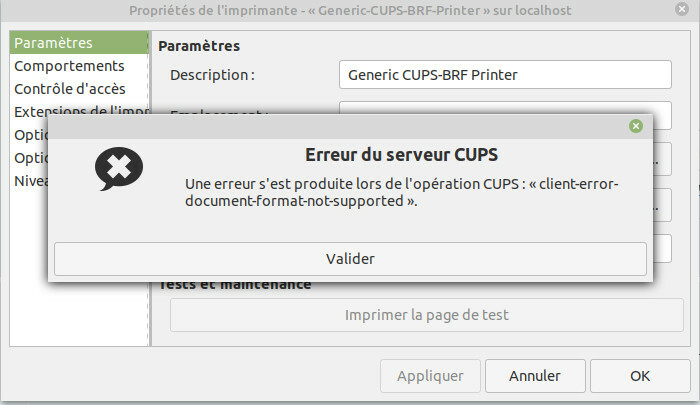Cancel with the Annuler button
The height and width of the screenshot is (405, 700).
(534, 376)
